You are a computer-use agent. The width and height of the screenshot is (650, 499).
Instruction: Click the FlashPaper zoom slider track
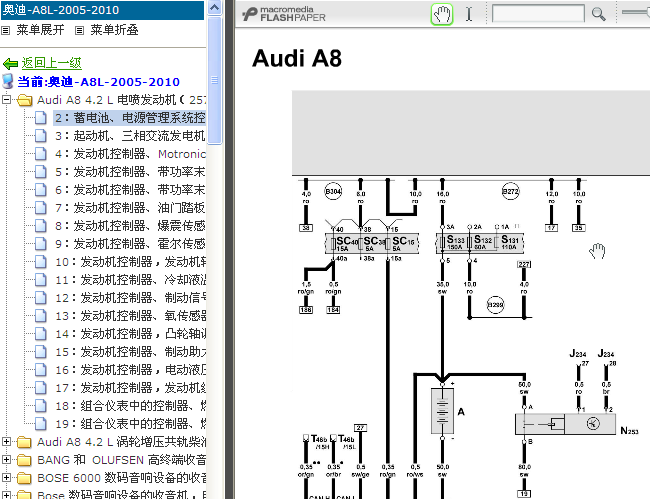[x=636, y=12]
